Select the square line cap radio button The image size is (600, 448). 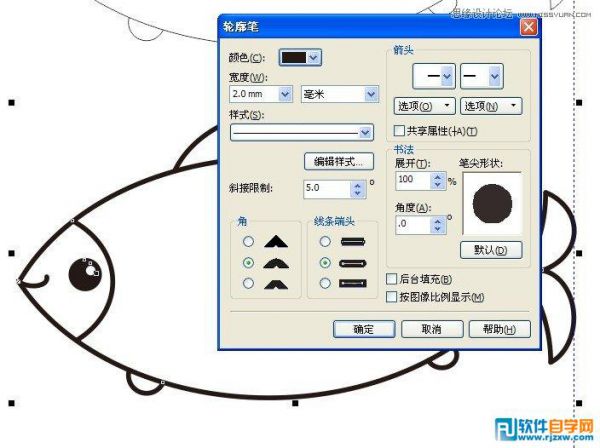325,283
